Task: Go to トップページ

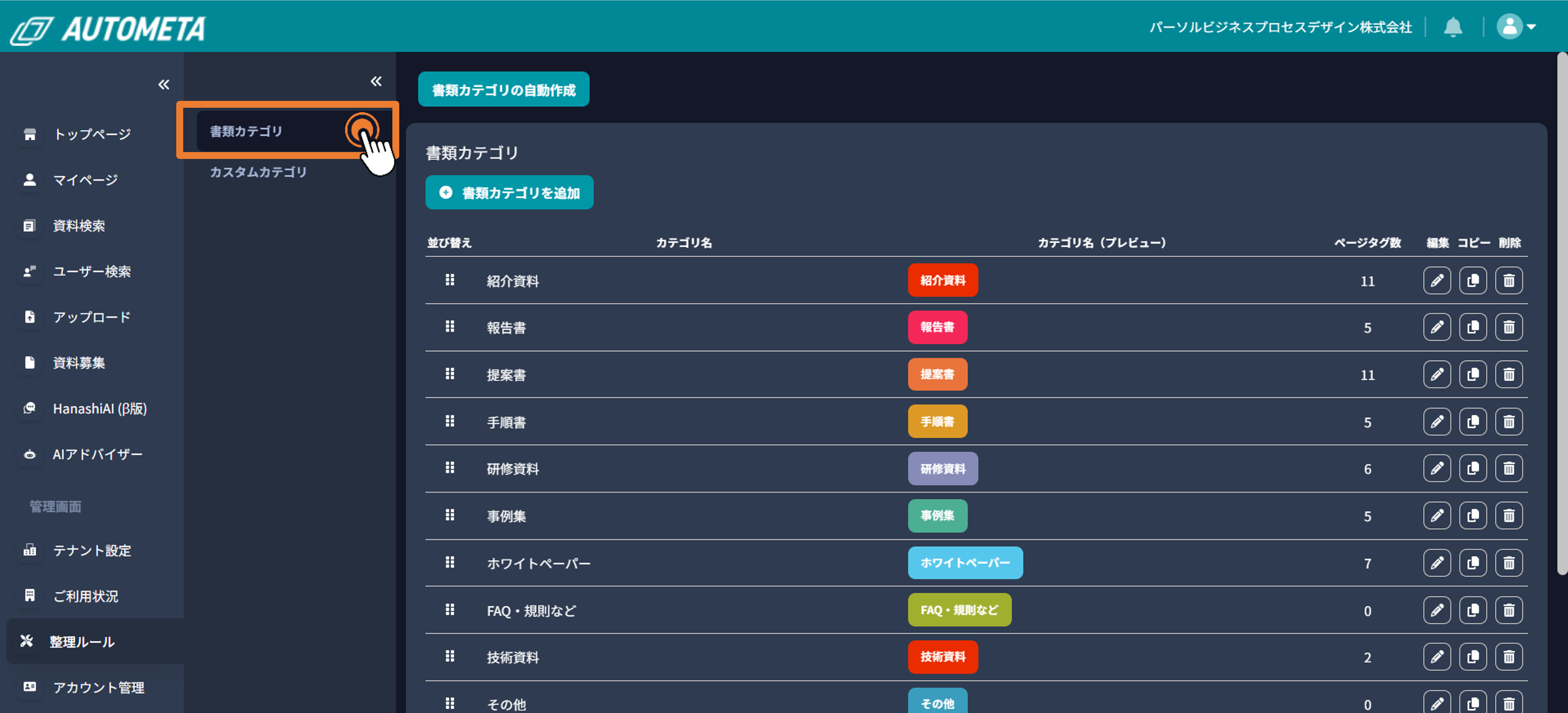Action: pyautogui.click(x=92, y=134)
